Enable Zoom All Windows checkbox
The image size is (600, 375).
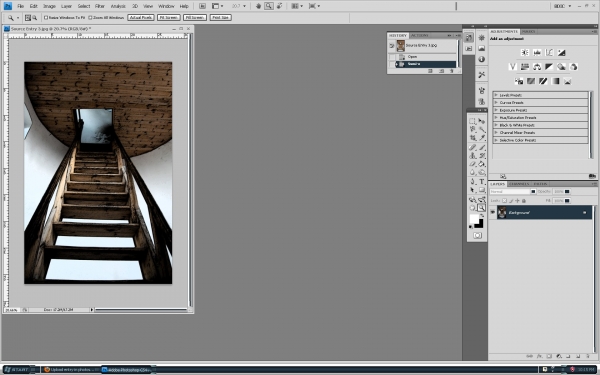pyautogui.click(x=90, y=17)
